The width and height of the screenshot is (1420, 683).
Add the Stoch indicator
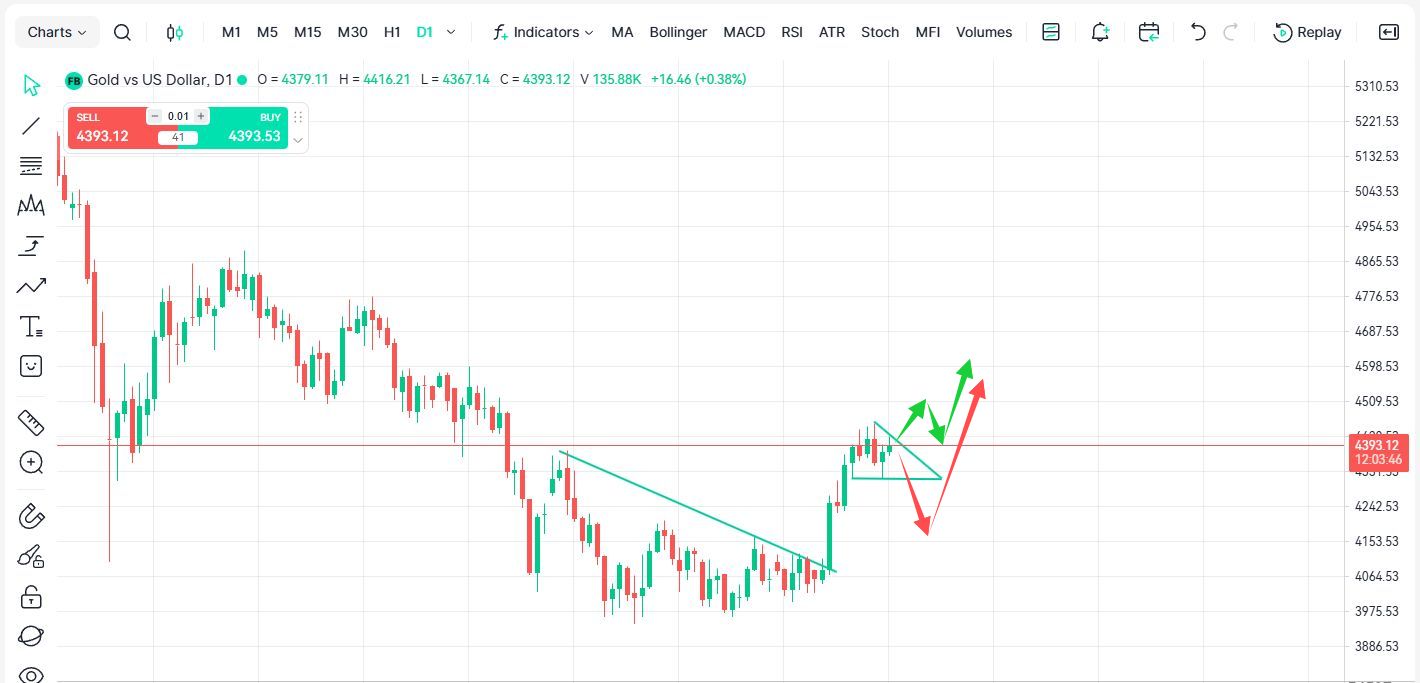(x=880, y=32)
